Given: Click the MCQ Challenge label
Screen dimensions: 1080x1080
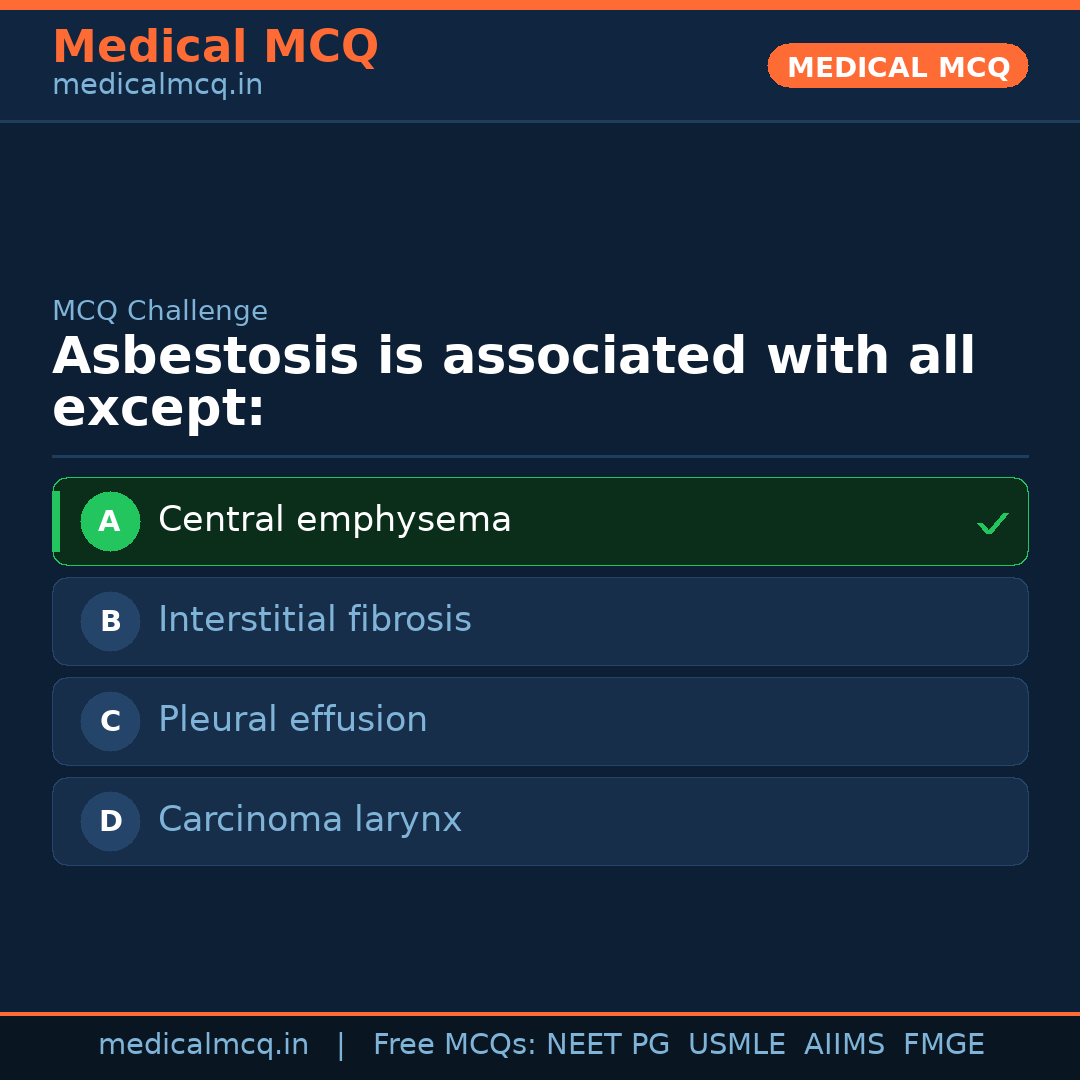Looking at the screenshot, I should point(160,311).
